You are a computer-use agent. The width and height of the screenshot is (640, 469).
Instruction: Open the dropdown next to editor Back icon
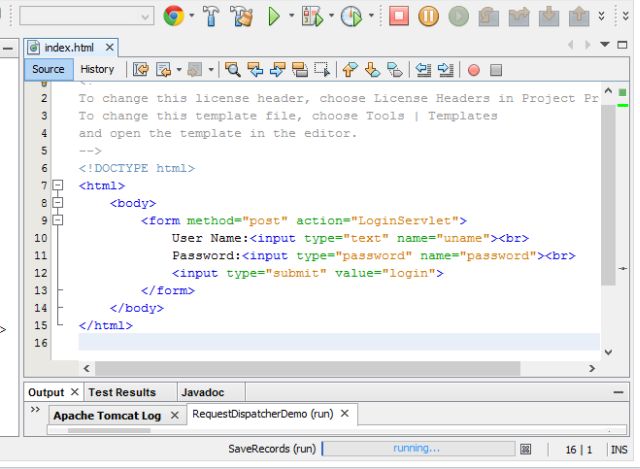(x=179, y=70)
